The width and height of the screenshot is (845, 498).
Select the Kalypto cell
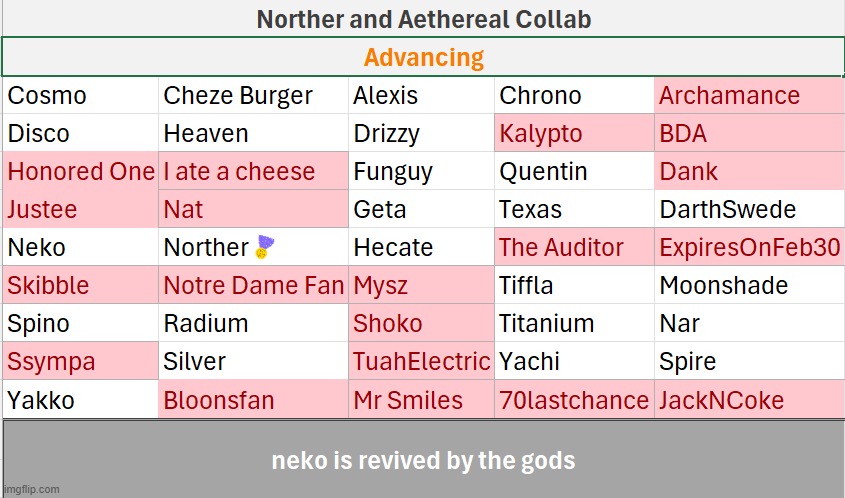[x=574, y=133]
